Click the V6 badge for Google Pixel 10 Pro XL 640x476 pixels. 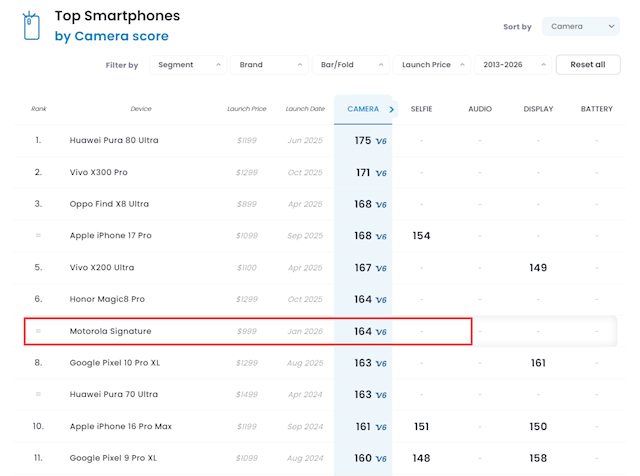380,363
